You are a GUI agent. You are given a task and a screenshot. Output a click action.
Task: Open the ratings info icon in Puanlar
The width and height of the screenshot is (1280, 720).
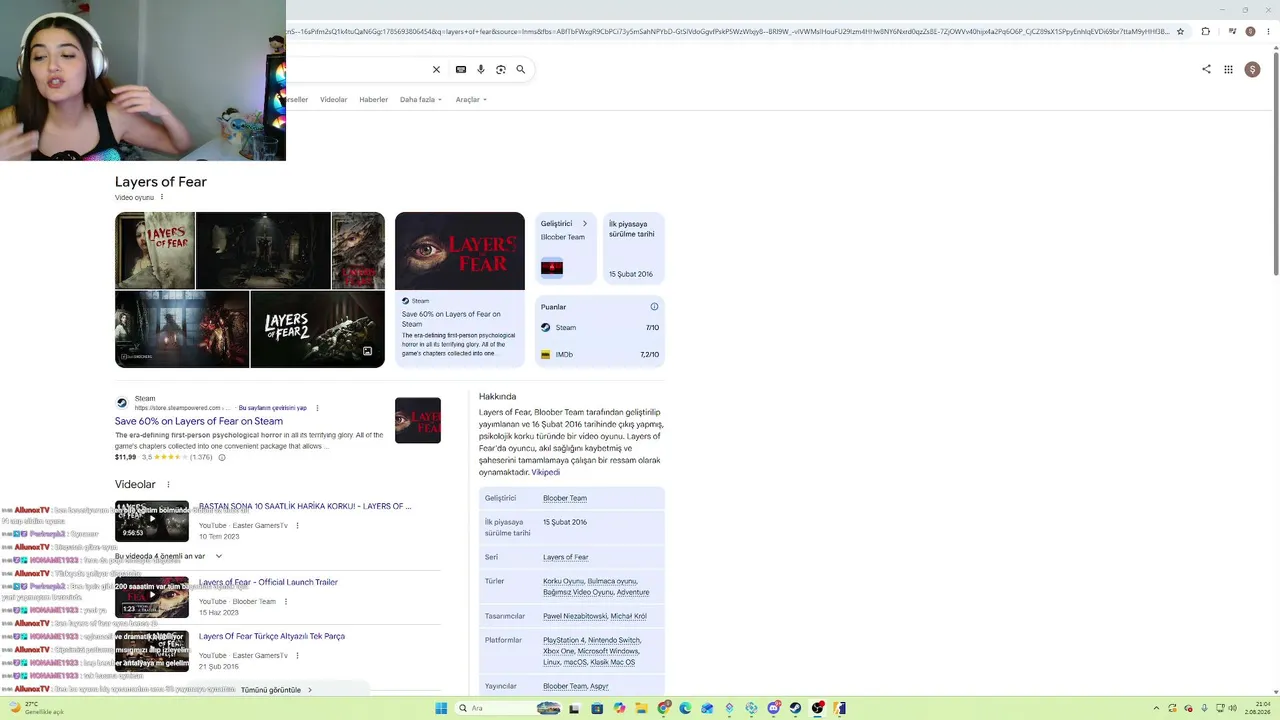(654, 307)
